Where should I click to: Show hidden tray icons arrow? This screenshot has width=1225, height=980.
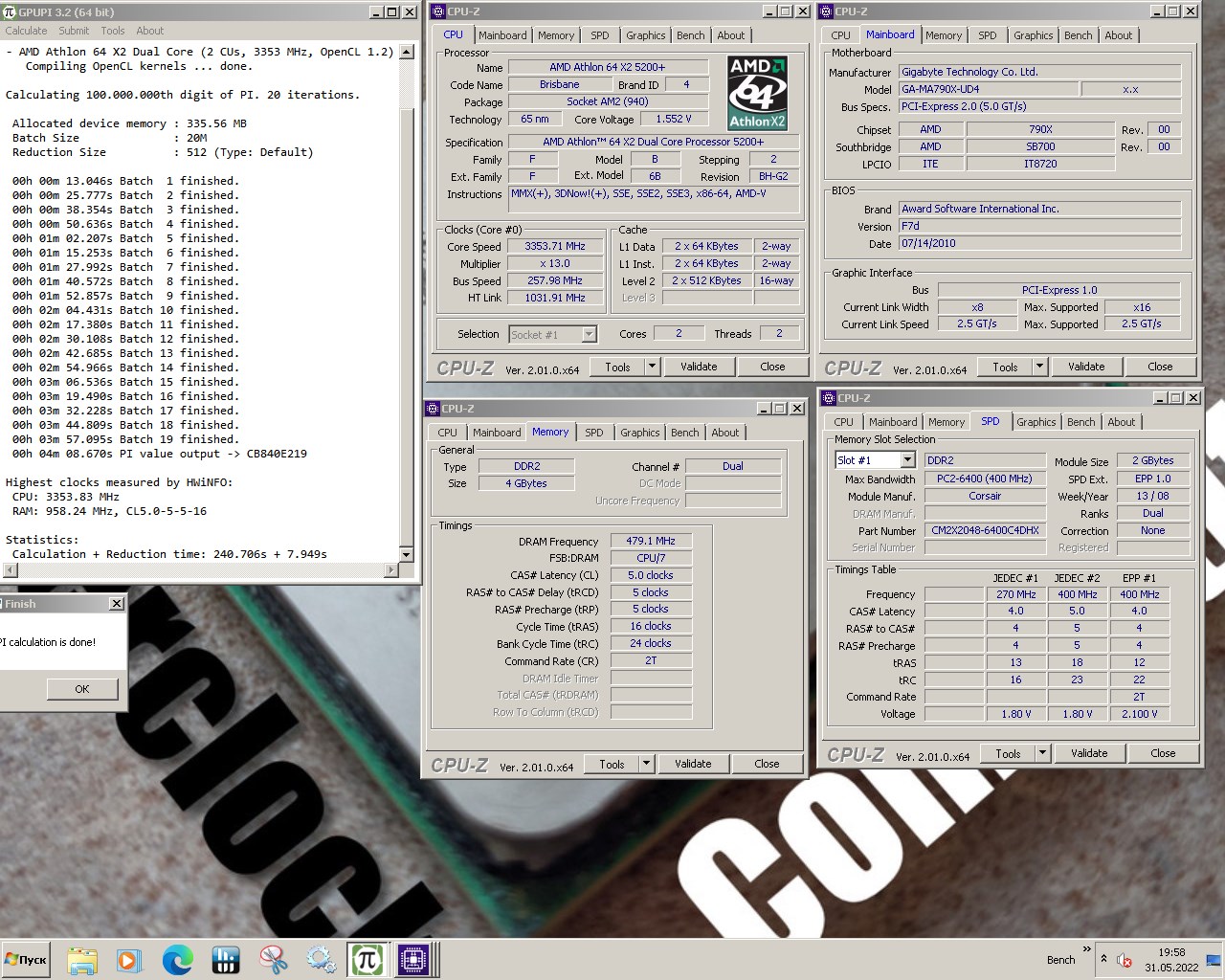coord(1103,959)
